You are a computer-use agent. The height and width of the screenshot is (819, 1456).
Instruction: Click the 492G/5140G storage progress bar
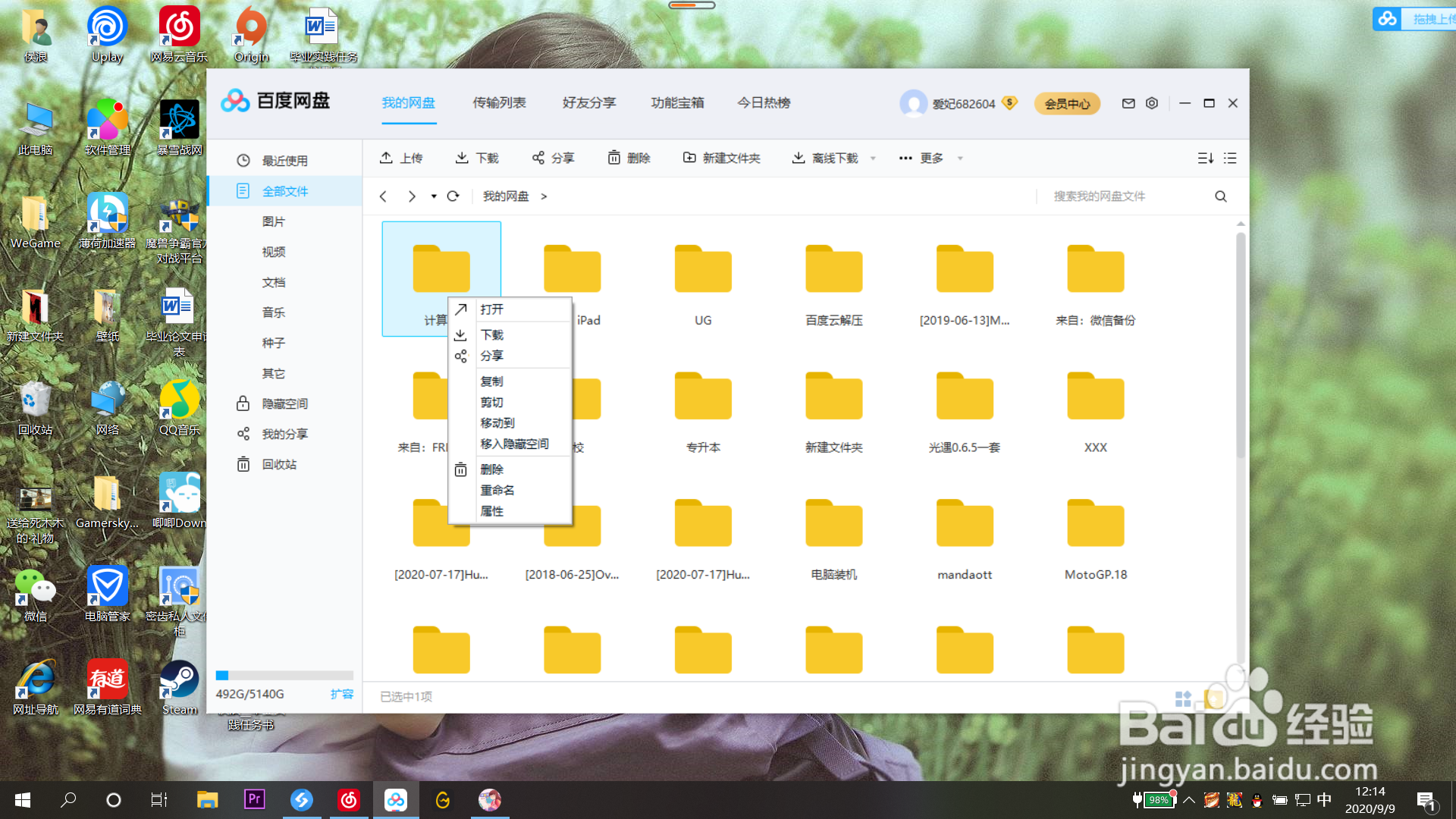click(x=284, y=675)
